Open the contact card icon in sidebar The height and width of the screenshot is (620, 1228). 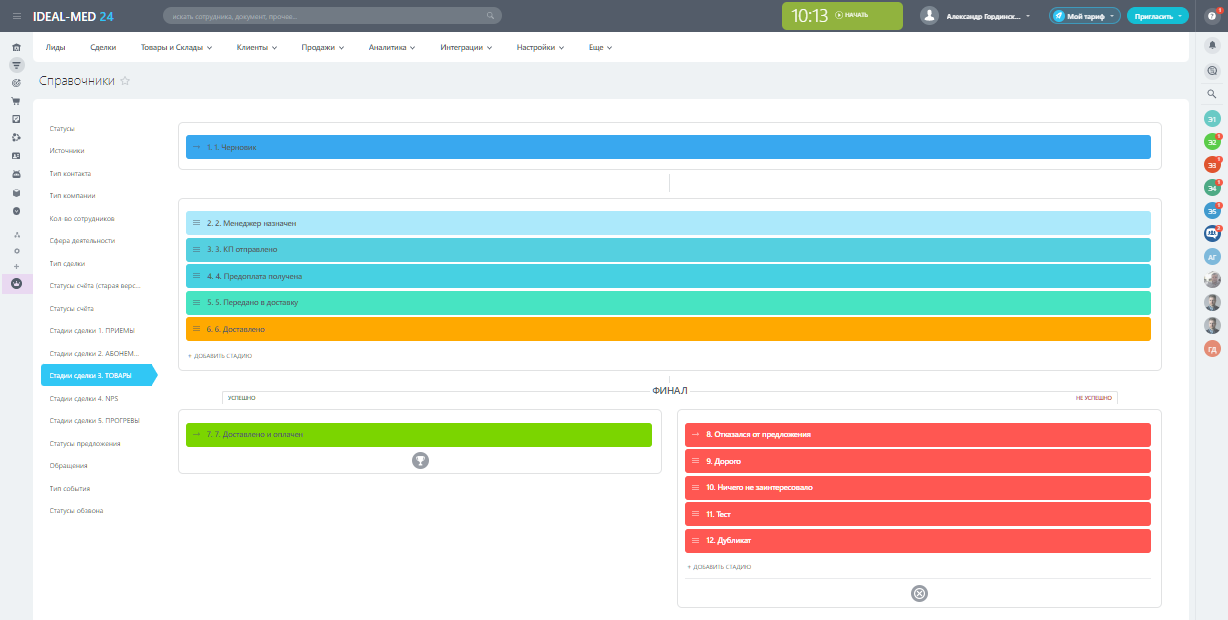coord(16,156)
